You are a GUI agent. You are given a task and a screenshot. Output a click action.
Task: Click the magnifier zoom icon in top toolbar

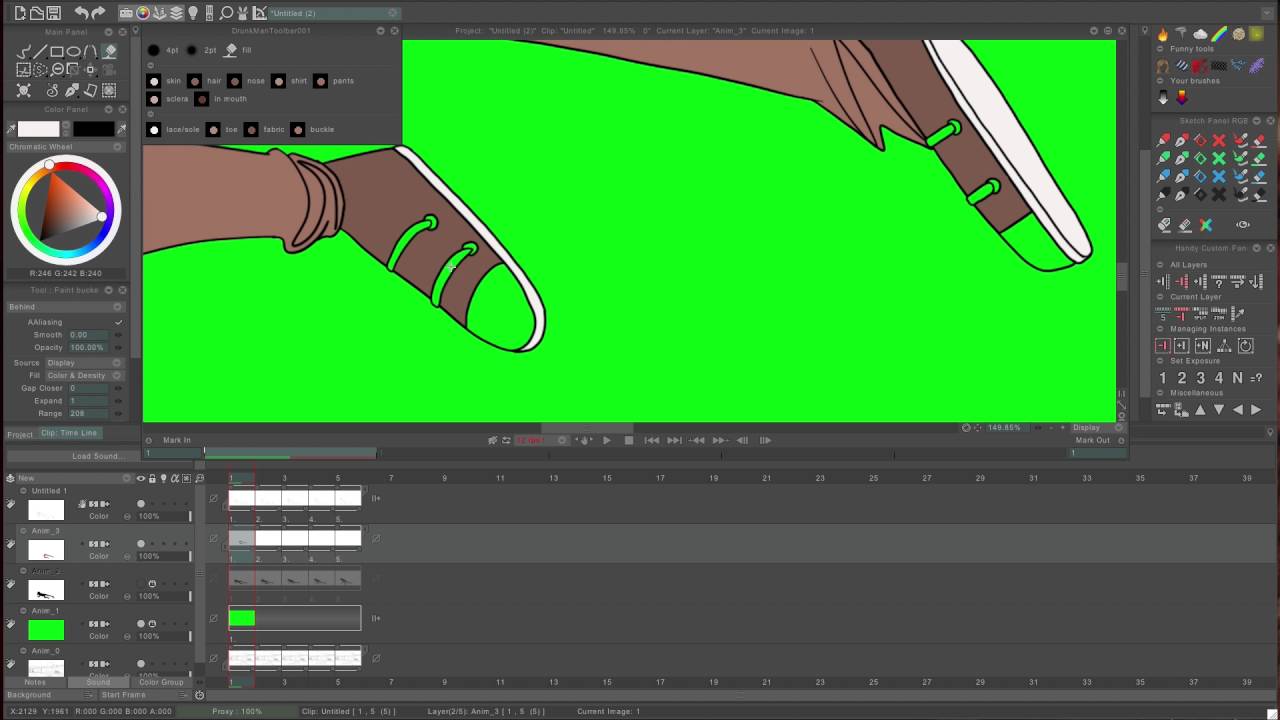tap(226, 13)
